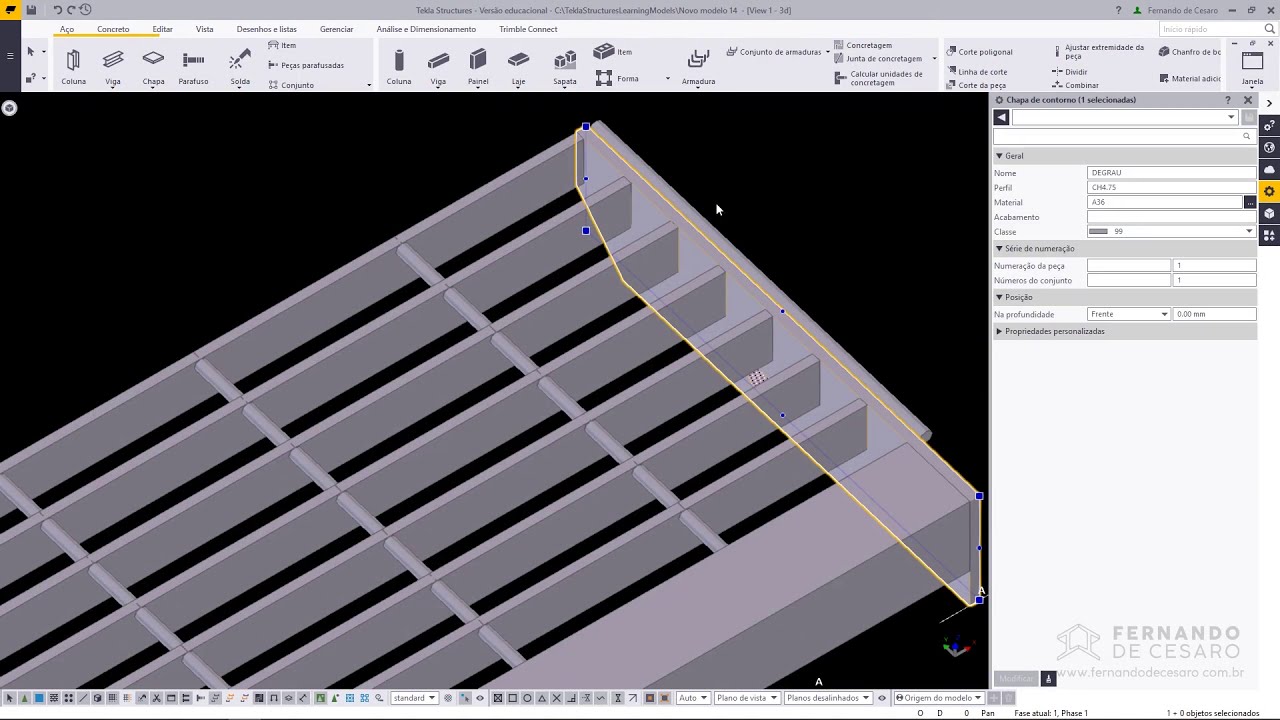
Task: Click the save icon in title bar
Action: tap(31, 10)
